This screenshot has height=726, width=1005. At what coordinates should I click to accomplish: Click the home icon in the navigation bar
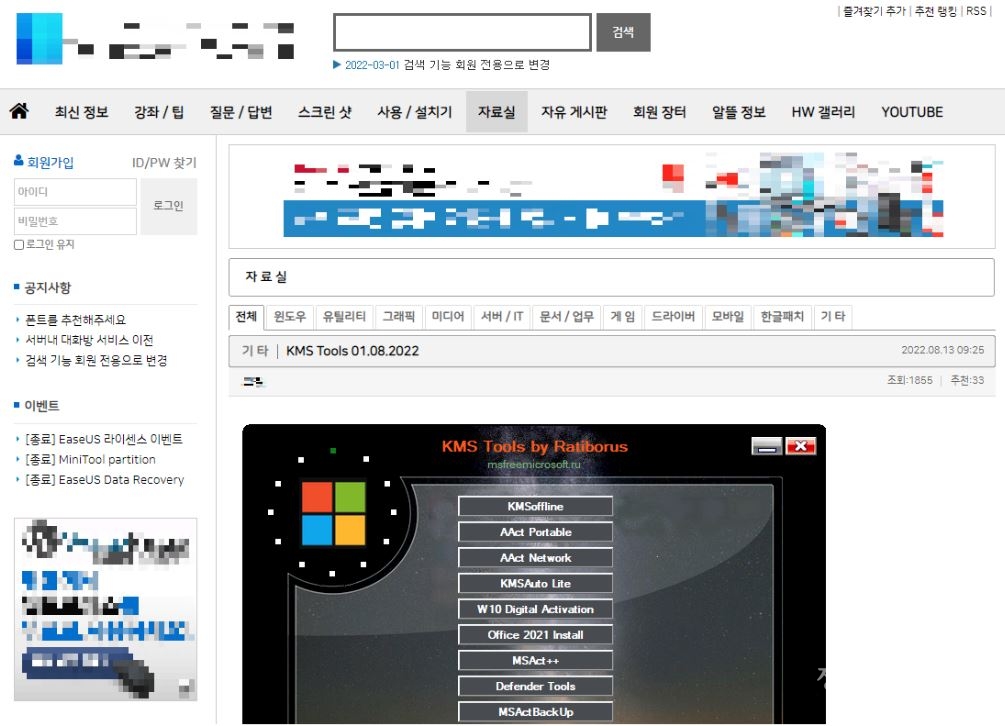point(21,111)
